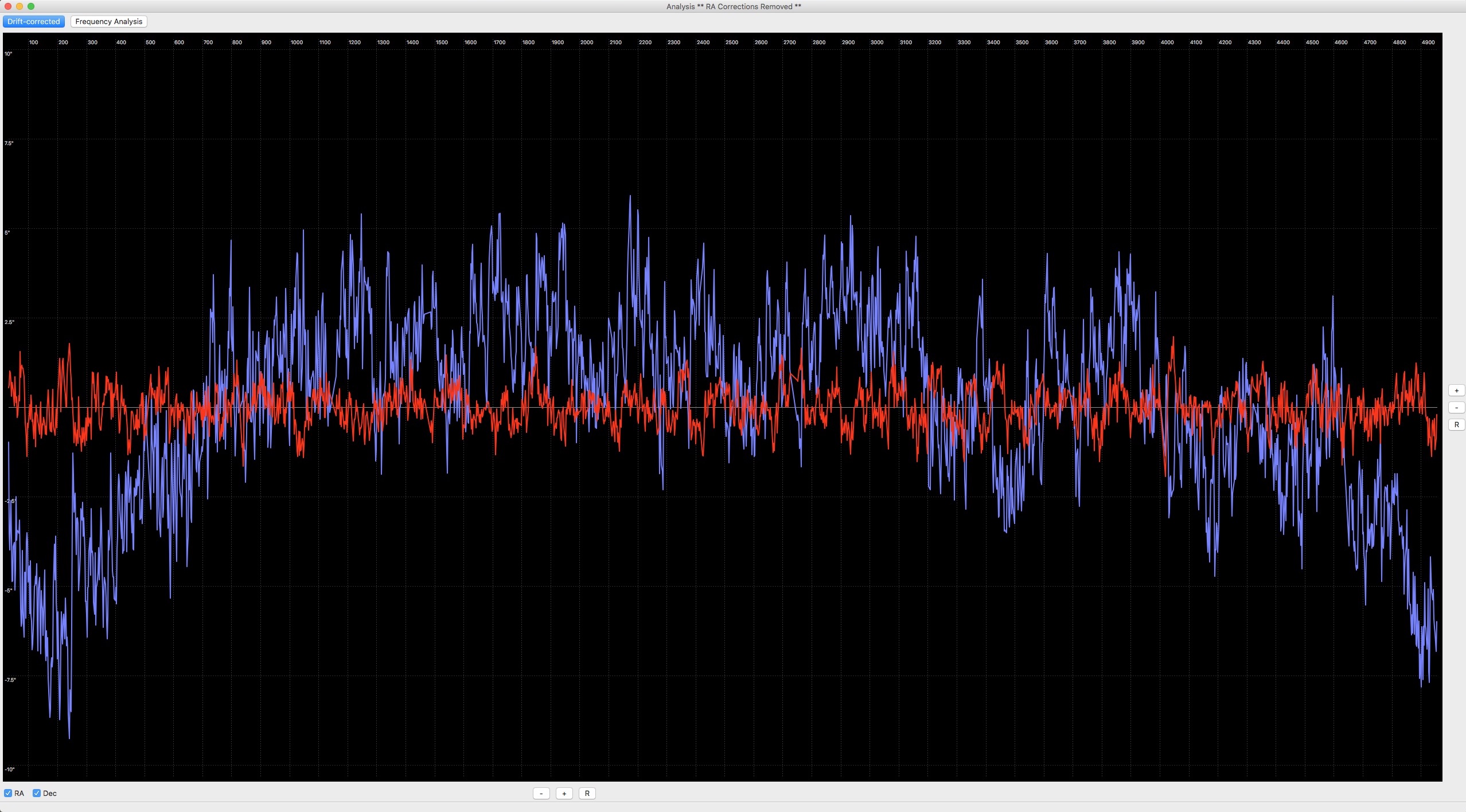Close the Analysis window with the red button
The image size is (1466, 812).
[x=8, y=6]
